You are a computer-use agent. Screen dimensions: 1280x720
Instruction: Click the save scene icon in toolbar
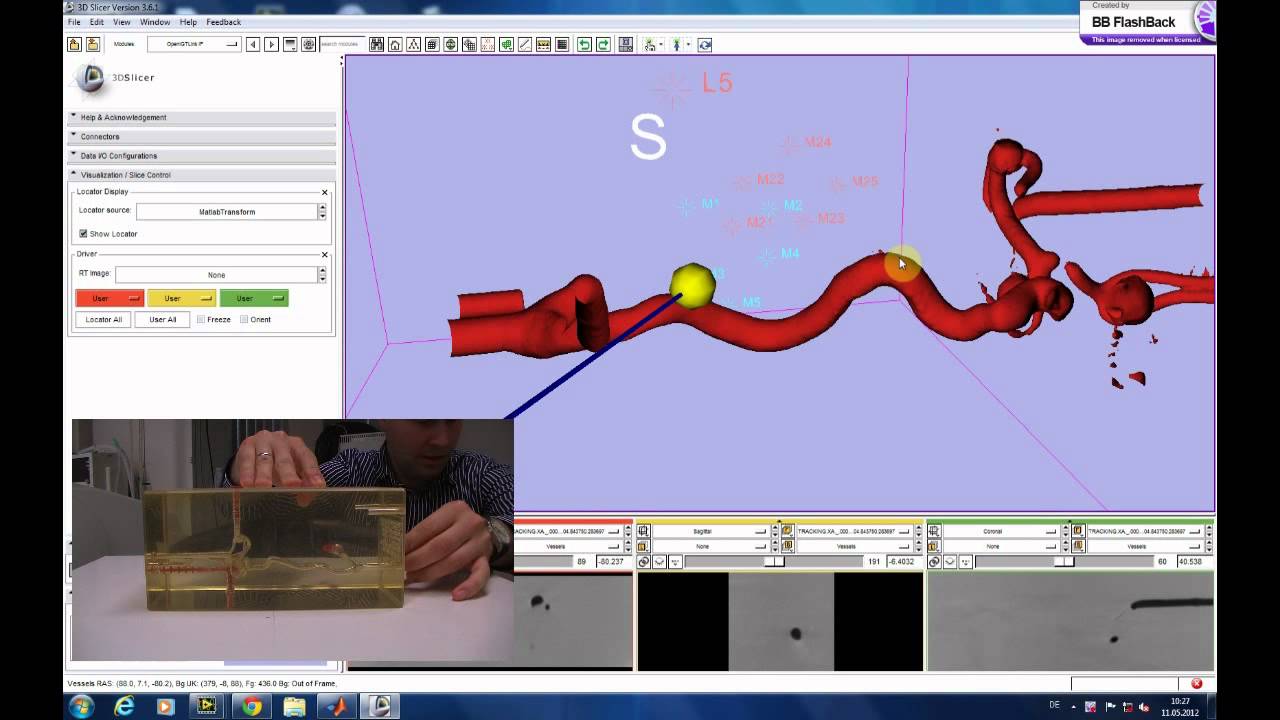(92, 44)
